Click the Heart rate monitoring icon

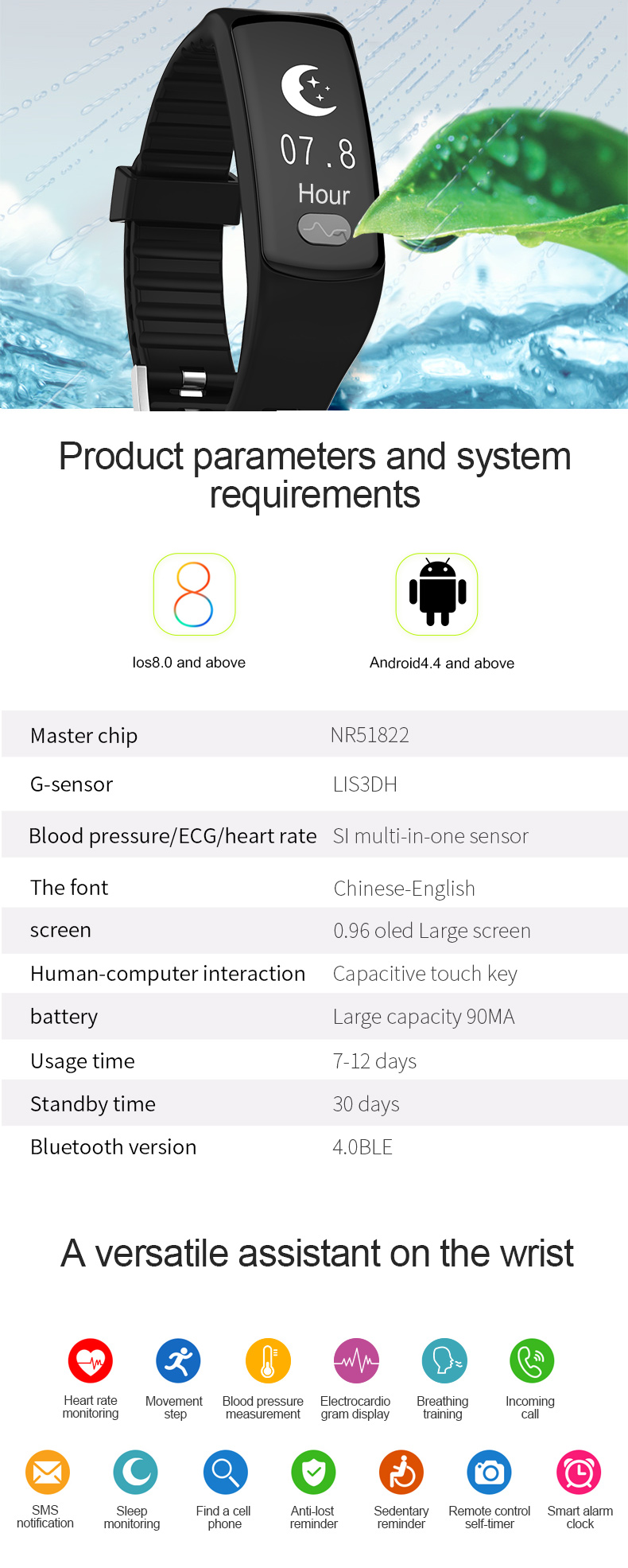[x=91, y=1360]
